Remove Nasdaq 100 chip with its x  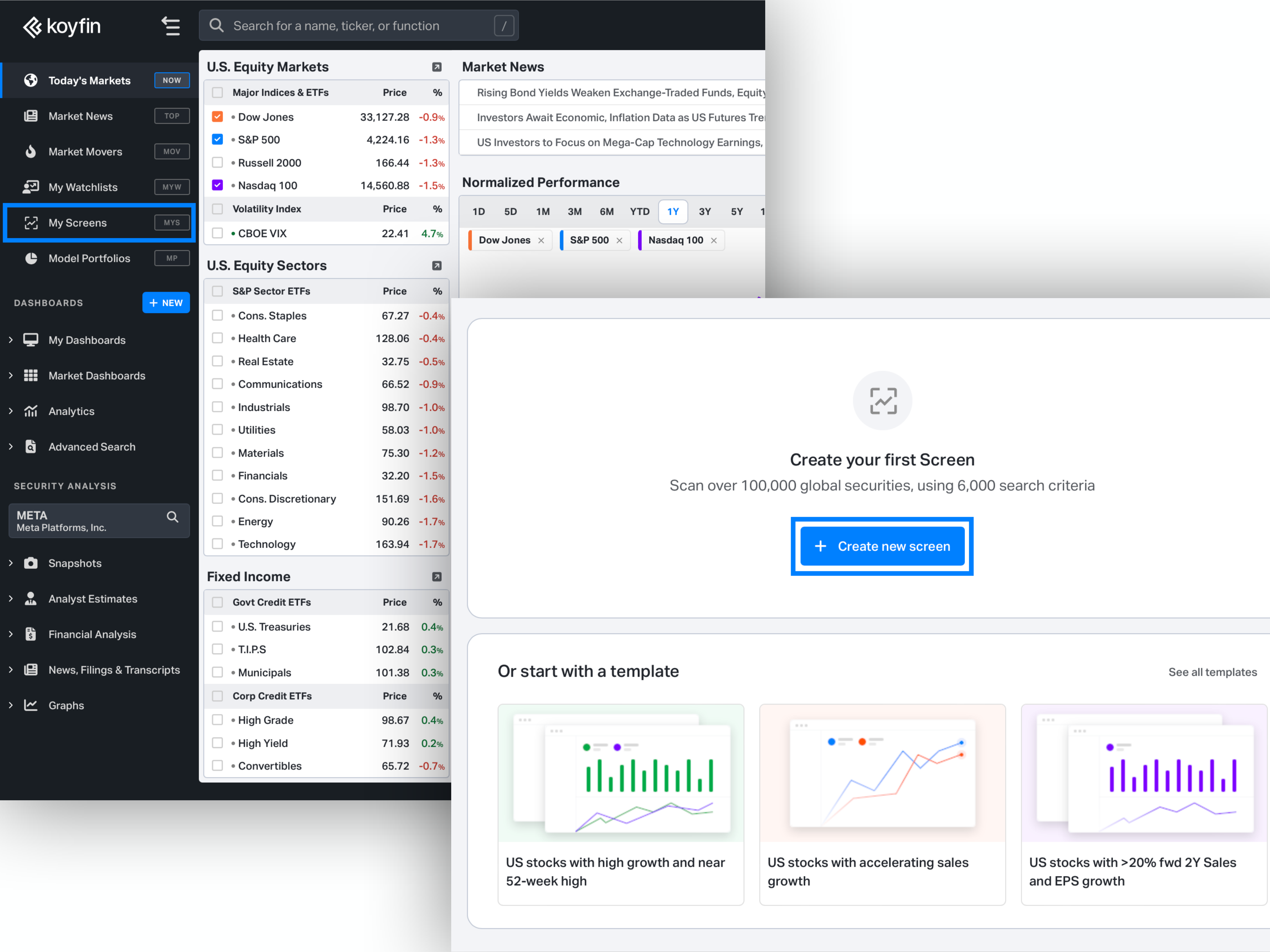[714, 240]
